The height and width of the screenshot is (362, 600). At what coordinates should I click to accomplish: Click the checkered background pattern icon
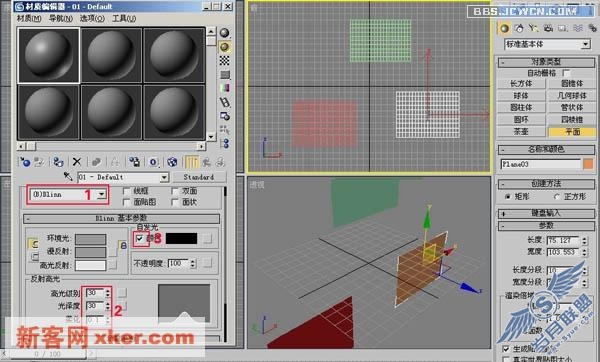[x=225, y=60]
